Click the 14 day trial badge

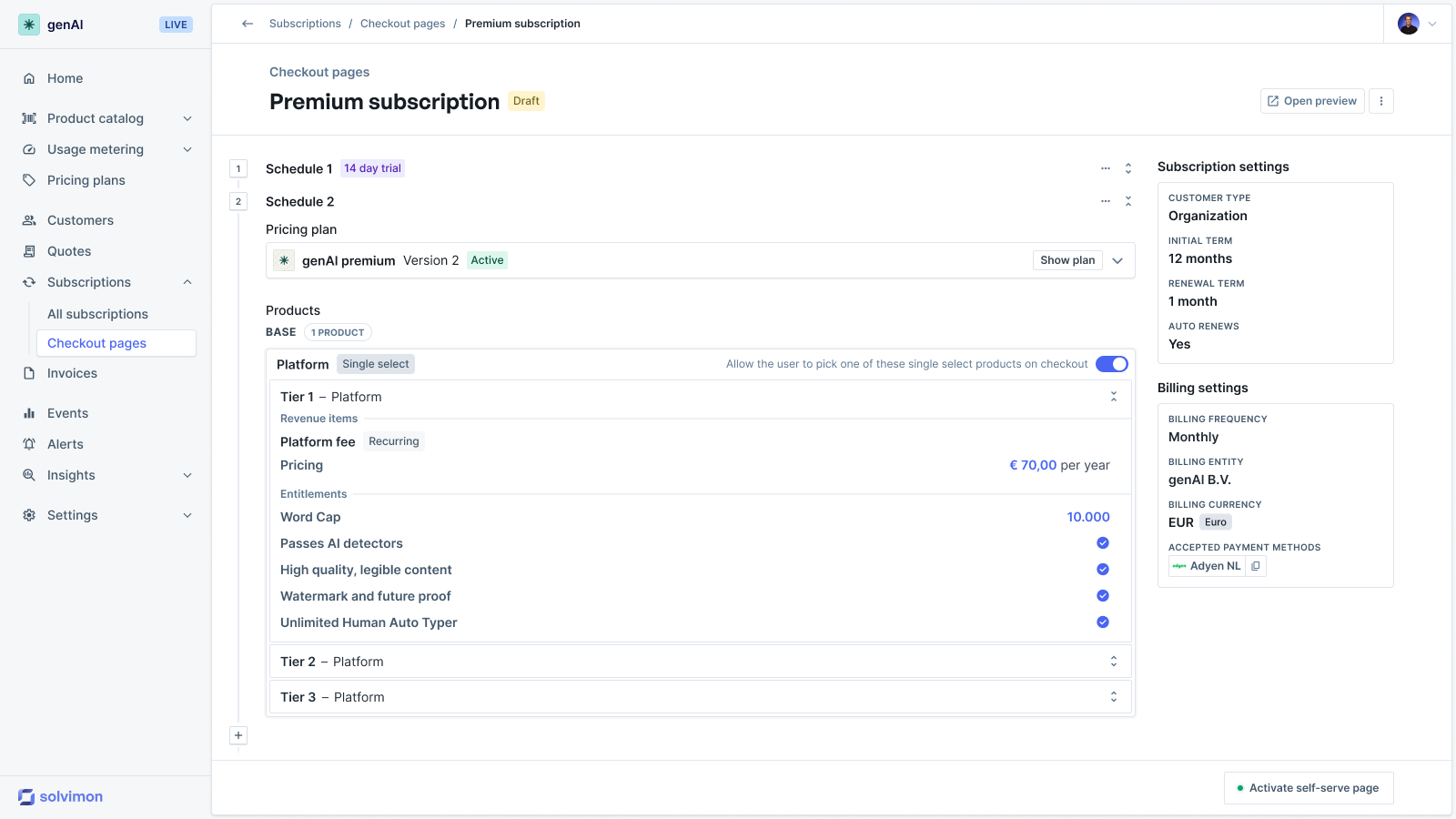(x=372, y=168)
